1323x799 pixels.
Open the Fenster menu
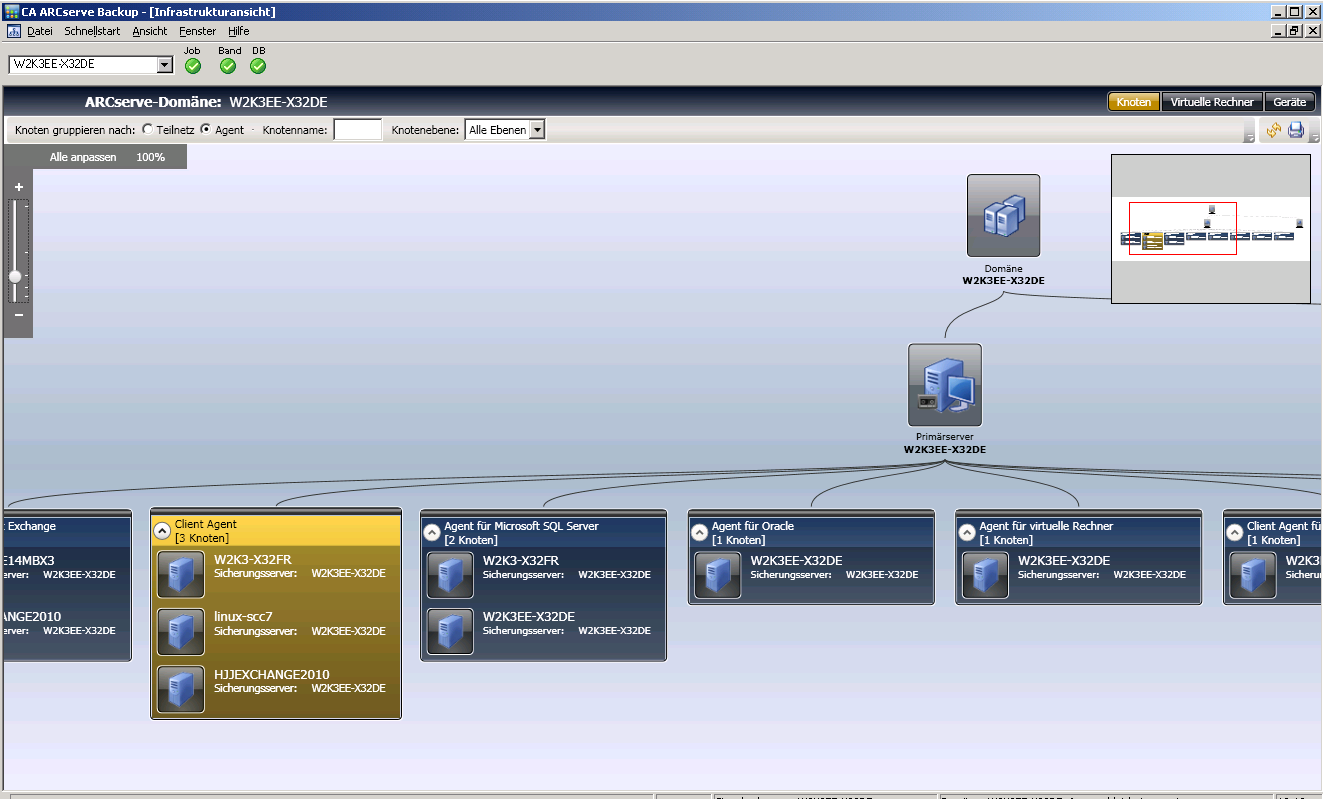197,31
